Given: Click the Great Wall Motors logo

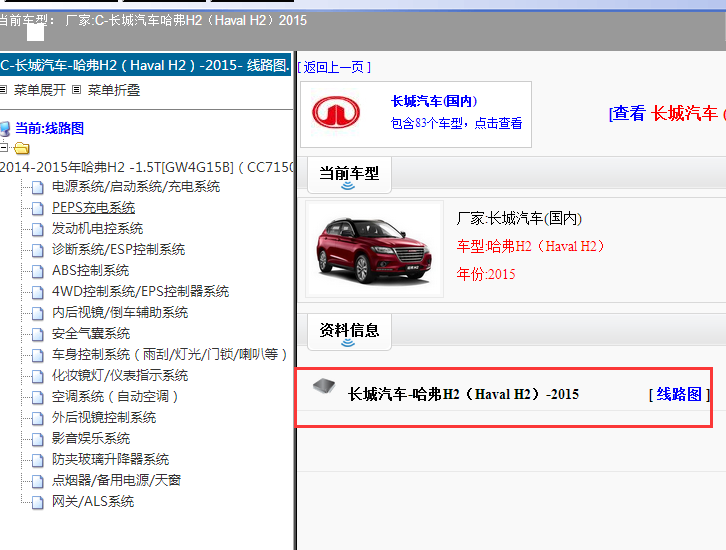Looking at the screenshot, I should [336, 112].
